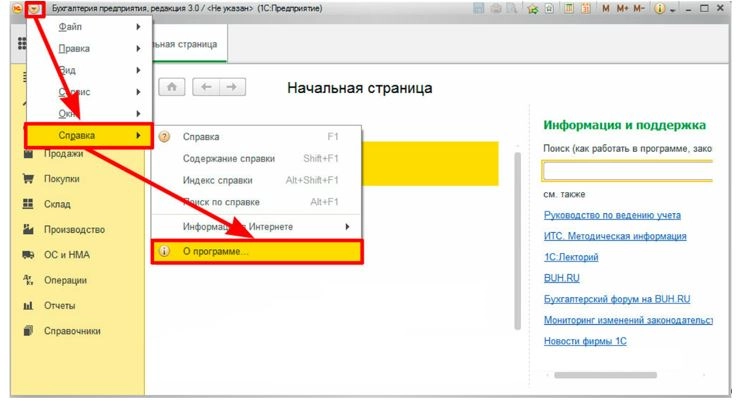Open the 1С:Лекторий link
Screen dimensions: 738x401
pyautogui.click(x=571, y=257)
